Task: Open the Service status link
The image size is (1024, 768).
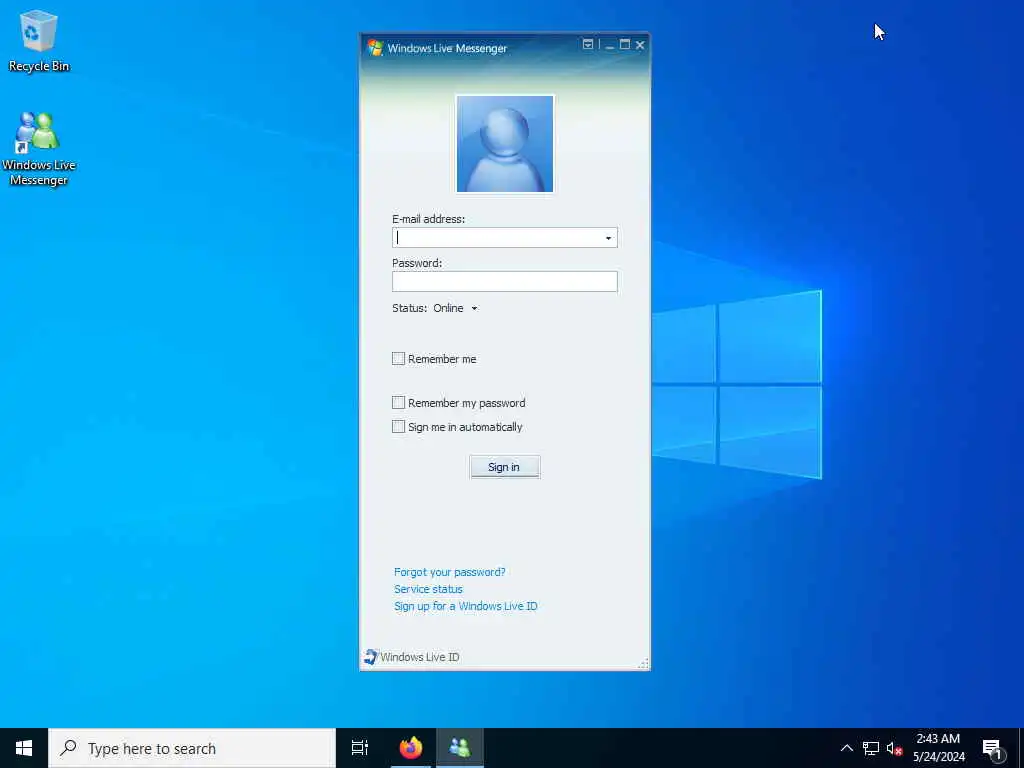Action: (x=428, y=589)
